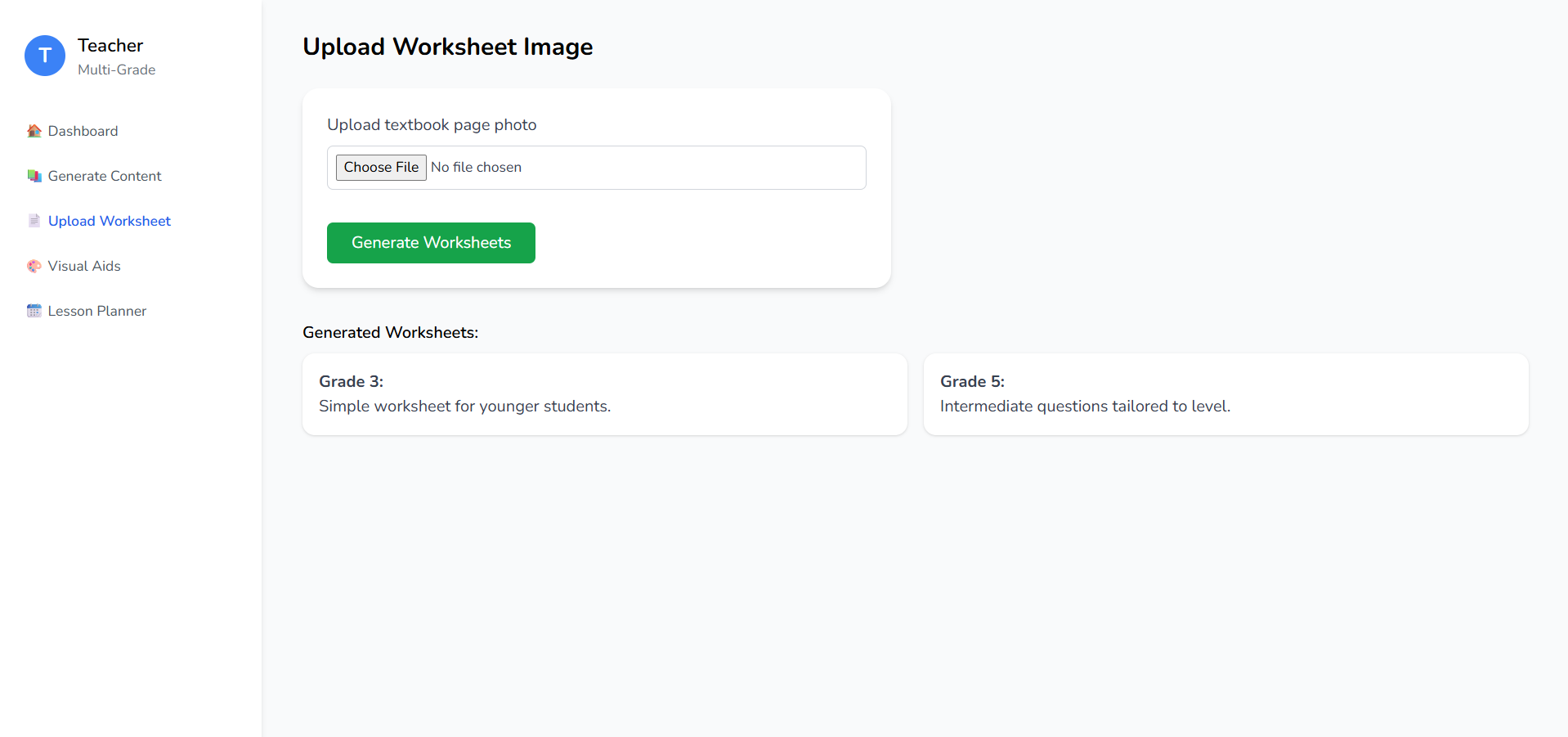Click the Dashboard house icon
This screenshot has width=1568, height=737.
34,131
